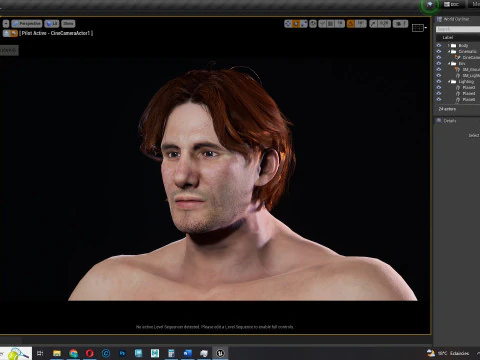Click the Label column header
This screenshot has width=480, height=360.
tap(448, 37)
